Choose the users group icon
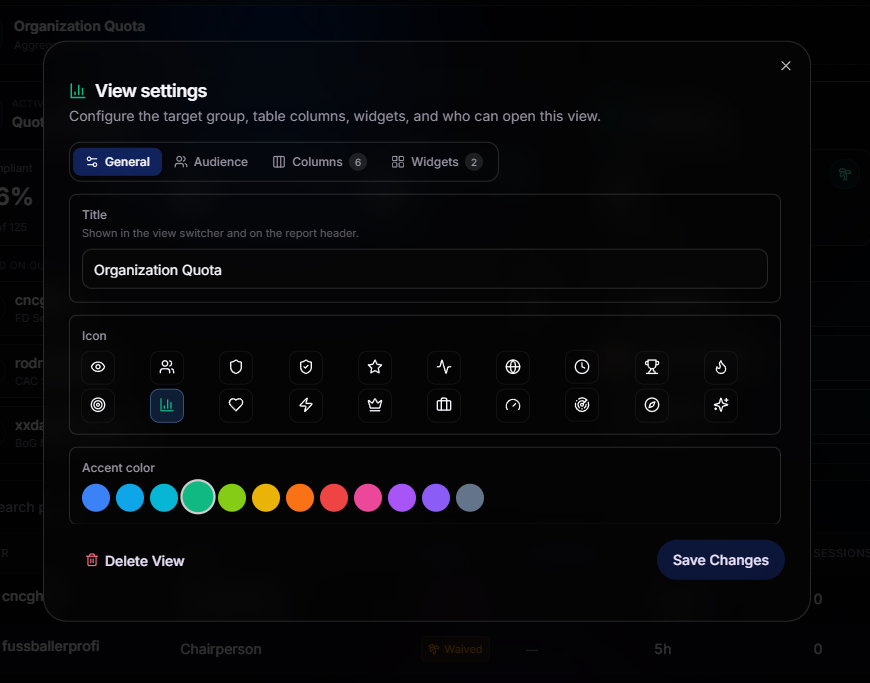Screen dimensions: 870x683 pyautogui.click(x=167, y=367)
